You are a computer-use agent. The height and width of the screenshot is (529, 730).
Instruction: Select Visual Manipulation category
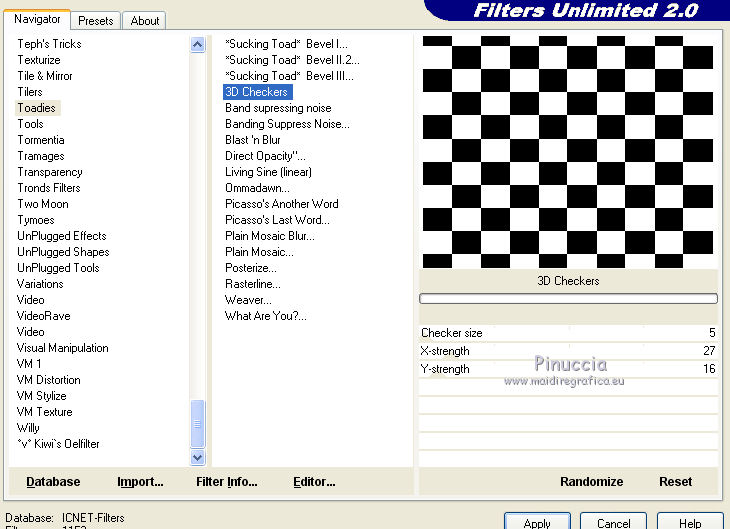(x=62, y=348)
